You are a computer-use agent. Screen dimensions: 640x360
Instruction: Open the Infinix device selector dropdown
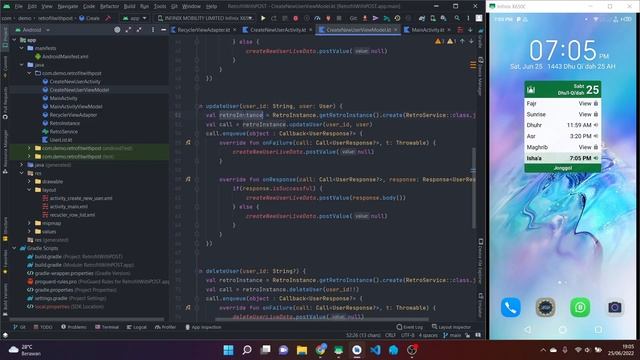coord(206,18)
